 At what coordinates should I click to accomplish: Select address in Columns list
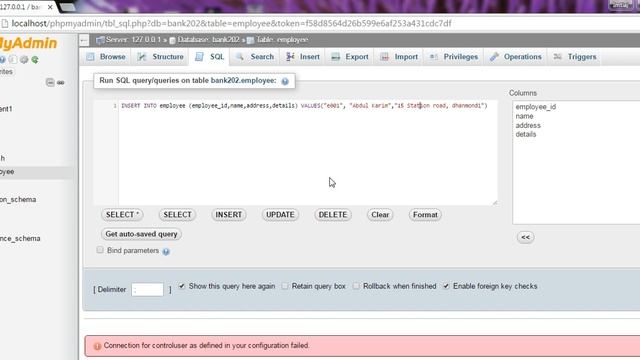pos(528,125)
